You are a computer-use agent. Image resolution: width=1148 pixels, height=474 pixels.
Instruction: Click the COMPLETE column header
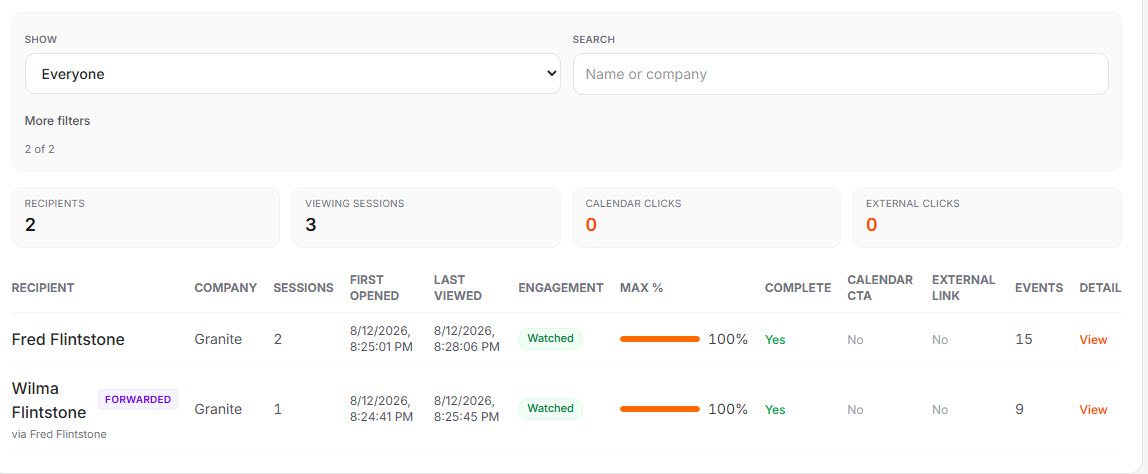[798, 288]
